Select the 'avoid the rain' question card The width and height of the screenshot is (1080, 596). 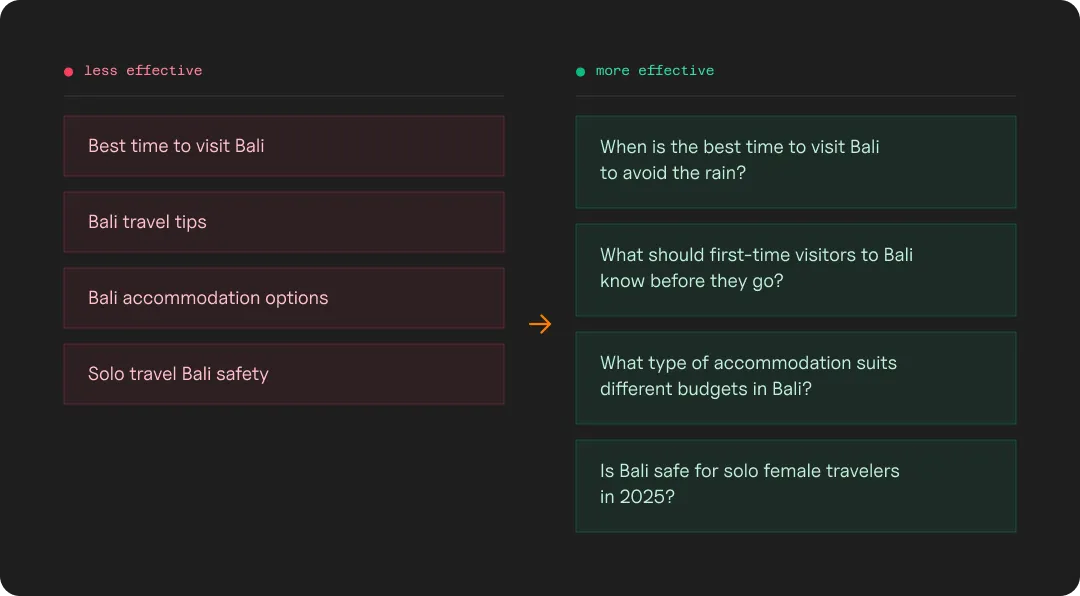coord(796,162)
